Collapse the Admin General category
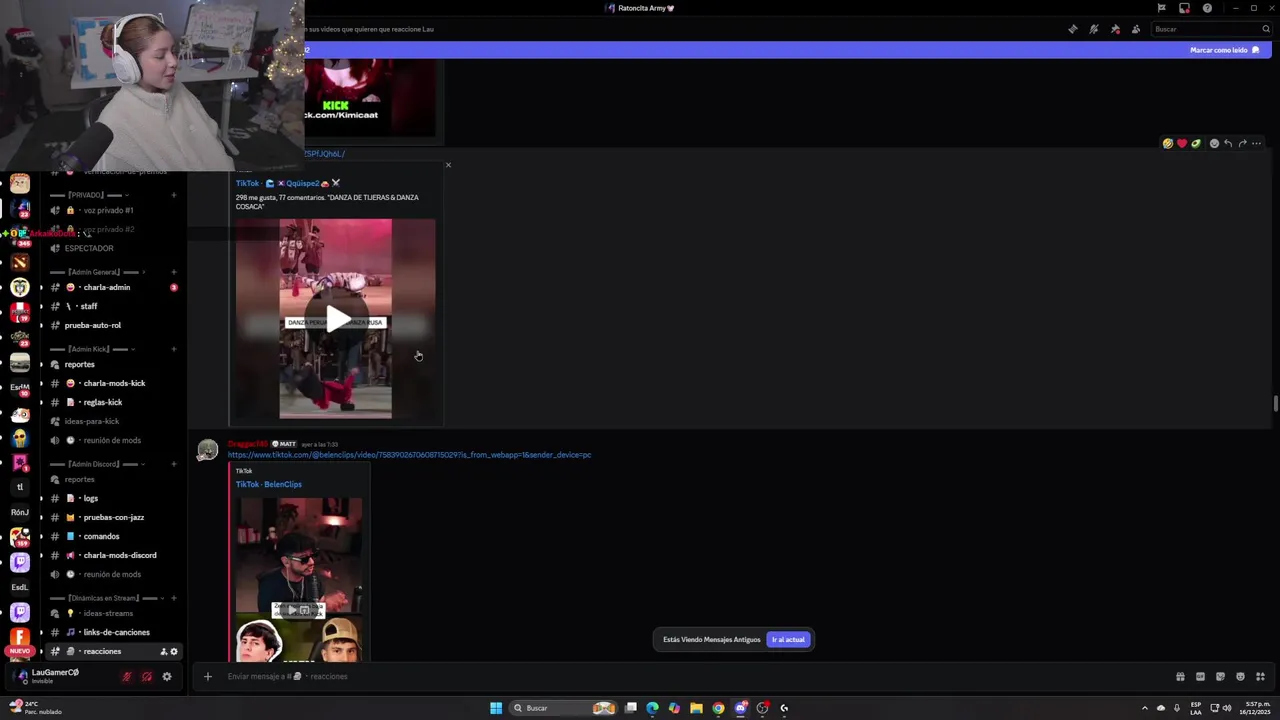The image size is (1280, 720). (98, 272)
